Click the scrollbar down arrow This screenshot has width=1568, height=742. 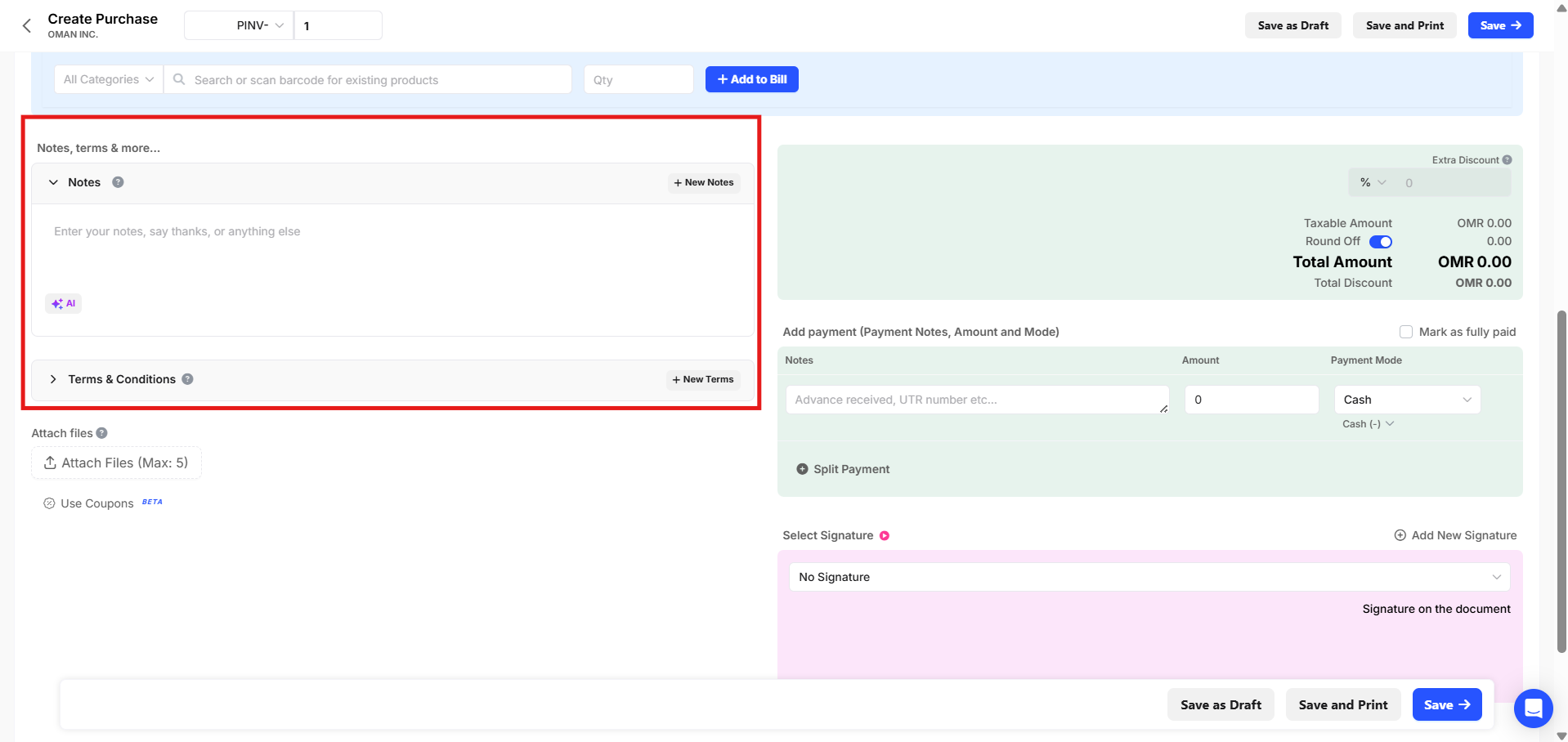(x=1561, y=735)
